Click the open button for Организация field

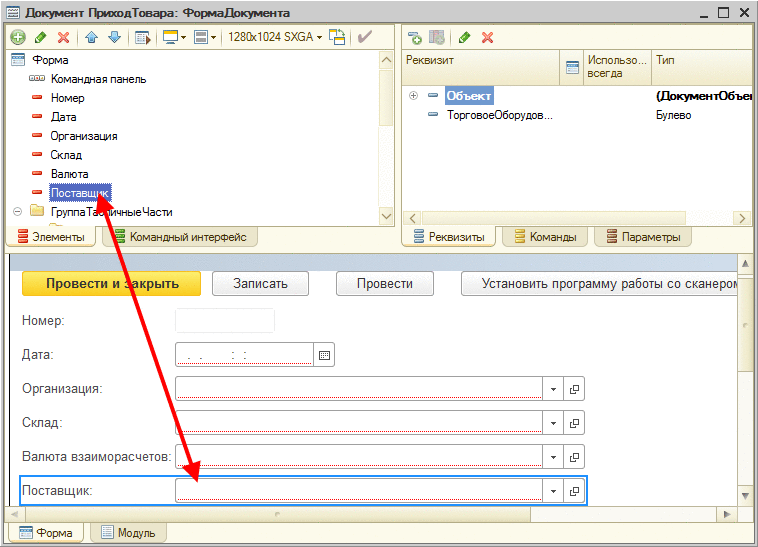[574, 389]
